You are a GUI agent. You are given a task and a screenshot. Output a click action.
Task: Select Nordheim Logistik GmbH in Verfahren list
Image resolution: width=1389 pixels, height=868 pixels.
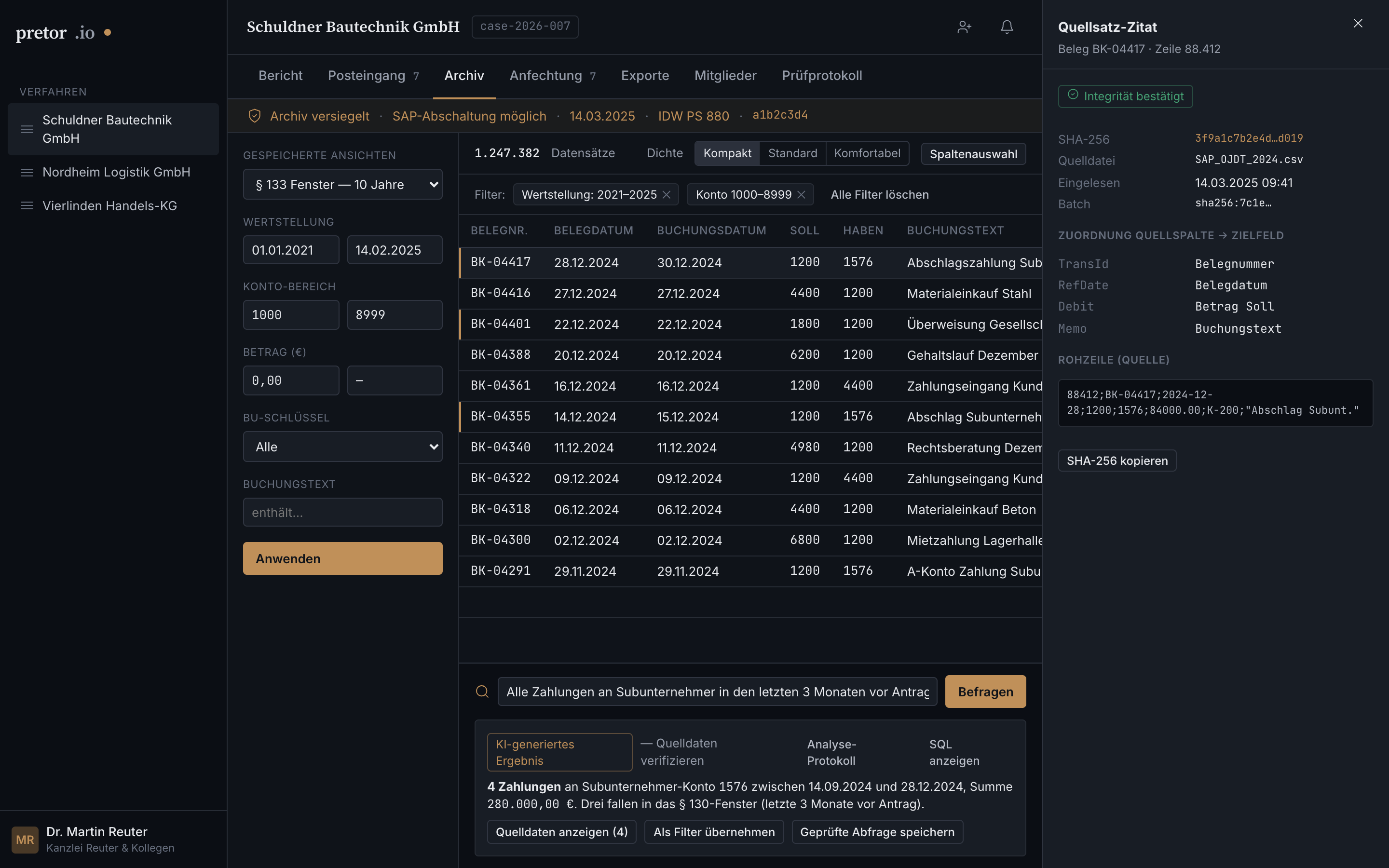[113, 172]
